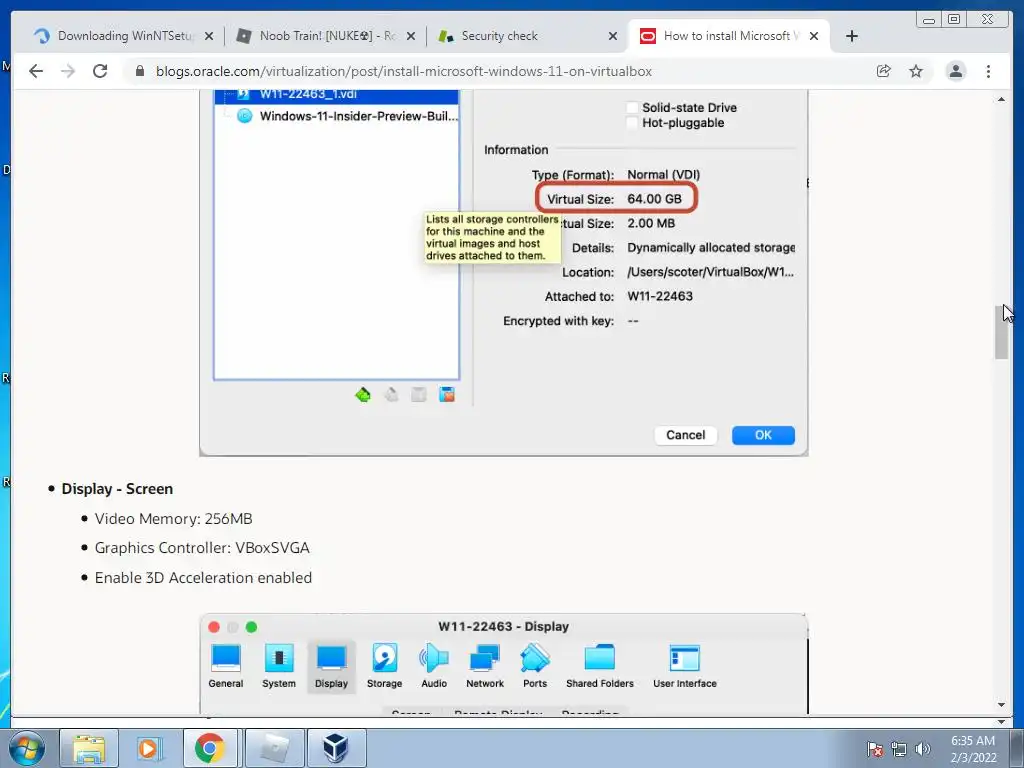View site info via padlock icon
The width and height of the screenshot is (1024, 768).
(x=139, y=71)
